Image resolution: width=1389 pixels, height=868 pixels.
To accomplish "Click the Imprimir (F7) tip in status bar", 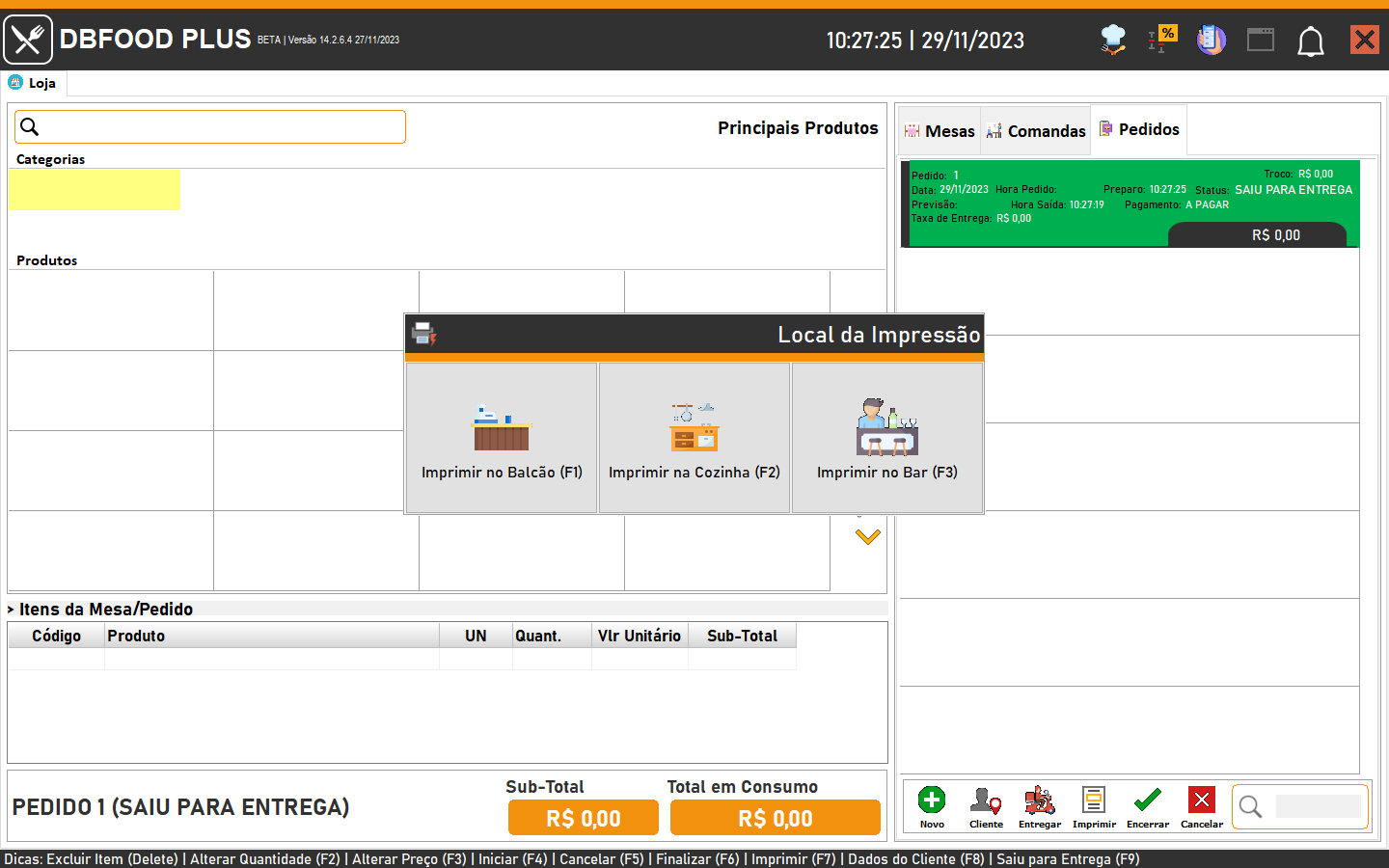I will (x=794, y=859).
